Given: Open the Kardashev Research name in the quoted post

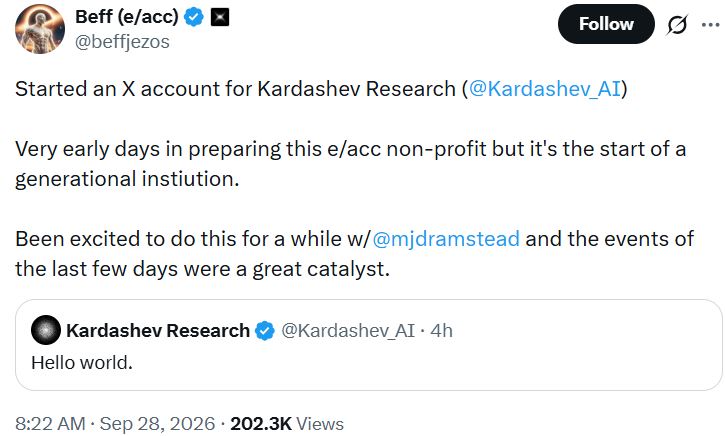Looking at the screenshot, I should (x=158, y=331).
